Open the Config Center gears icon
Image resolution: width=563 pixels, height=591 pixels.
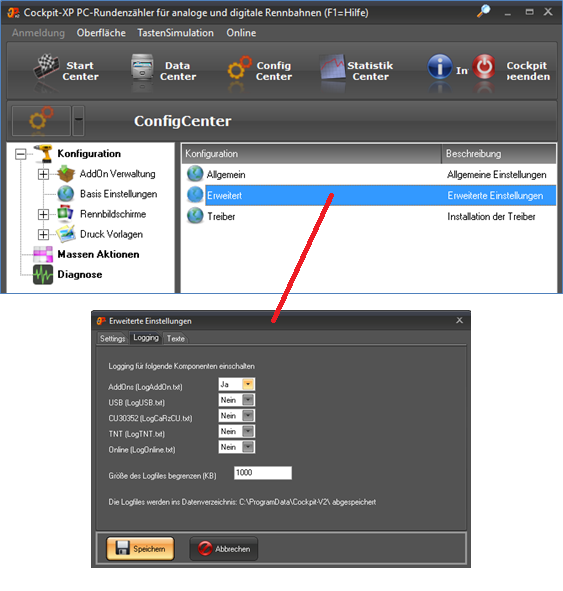click(239, 67)
